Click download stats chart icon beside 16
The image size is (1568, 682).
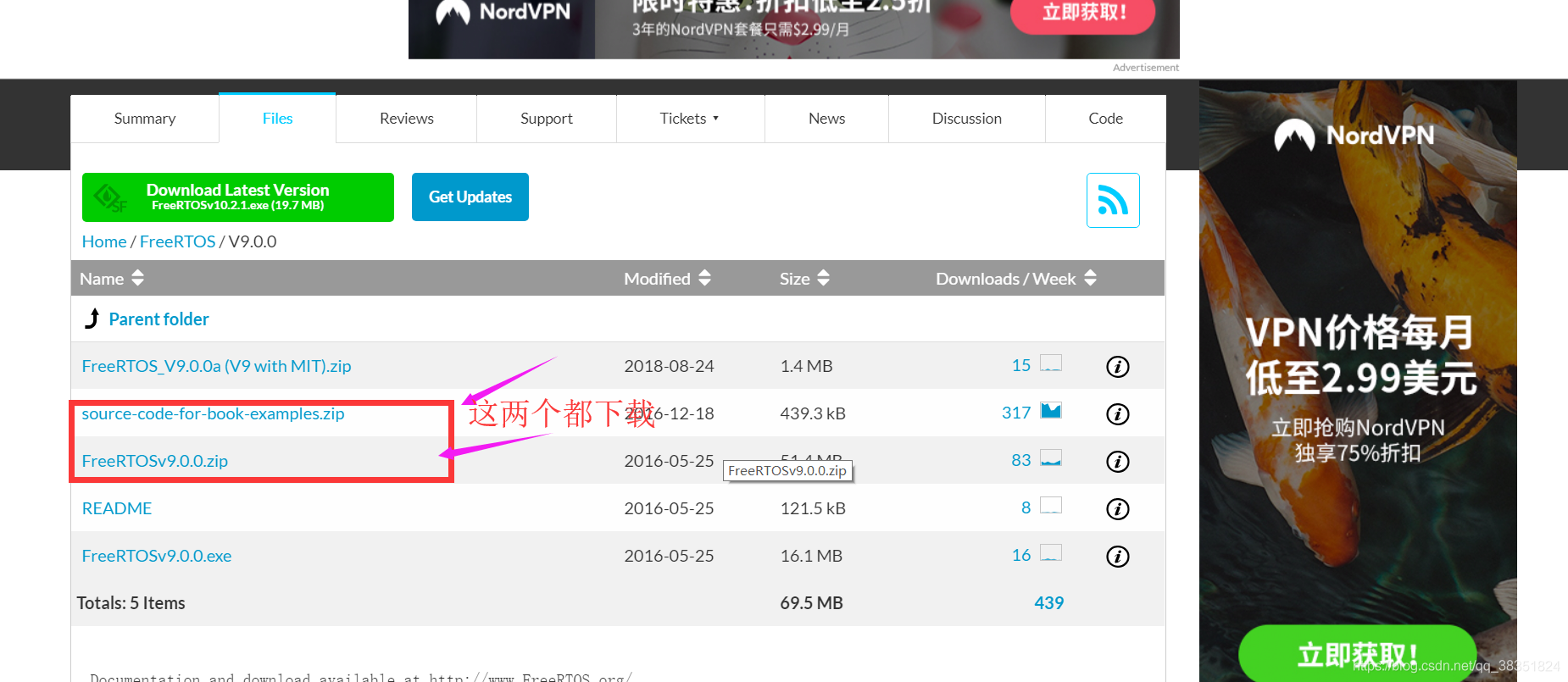[1051, 553]
